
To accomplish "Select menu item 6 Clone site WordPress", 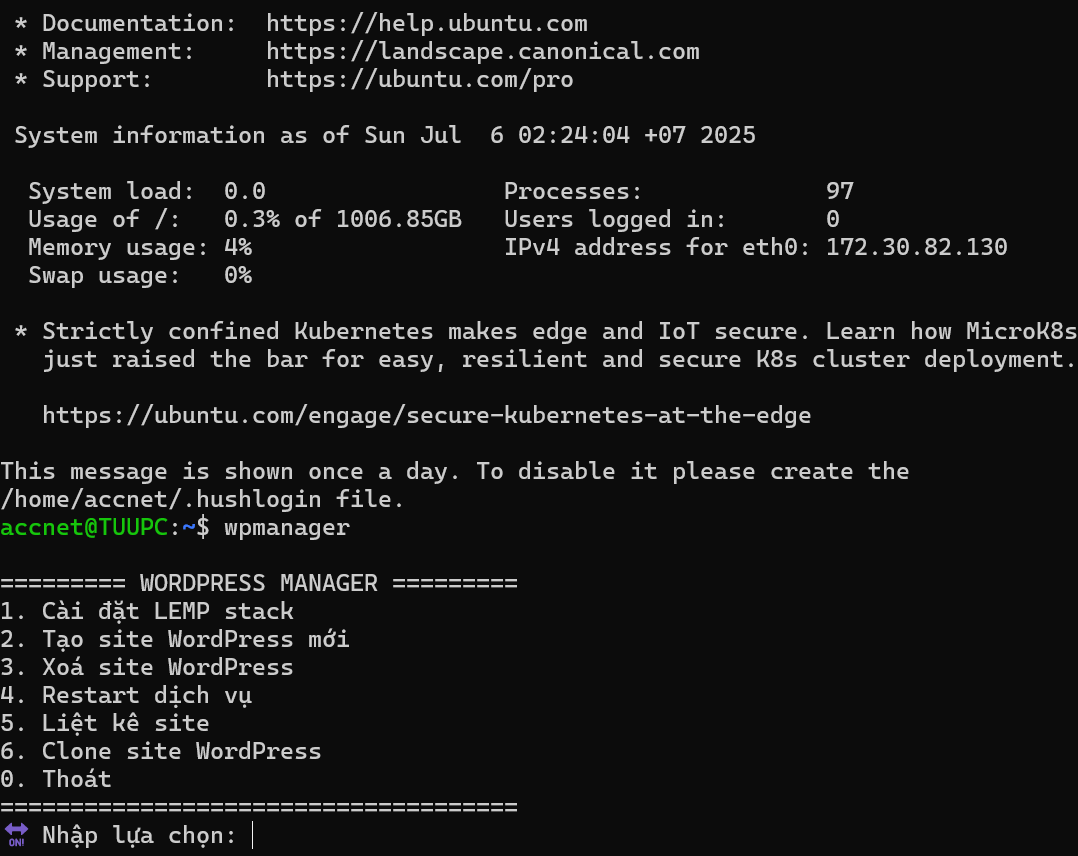I will click(161, 751).
